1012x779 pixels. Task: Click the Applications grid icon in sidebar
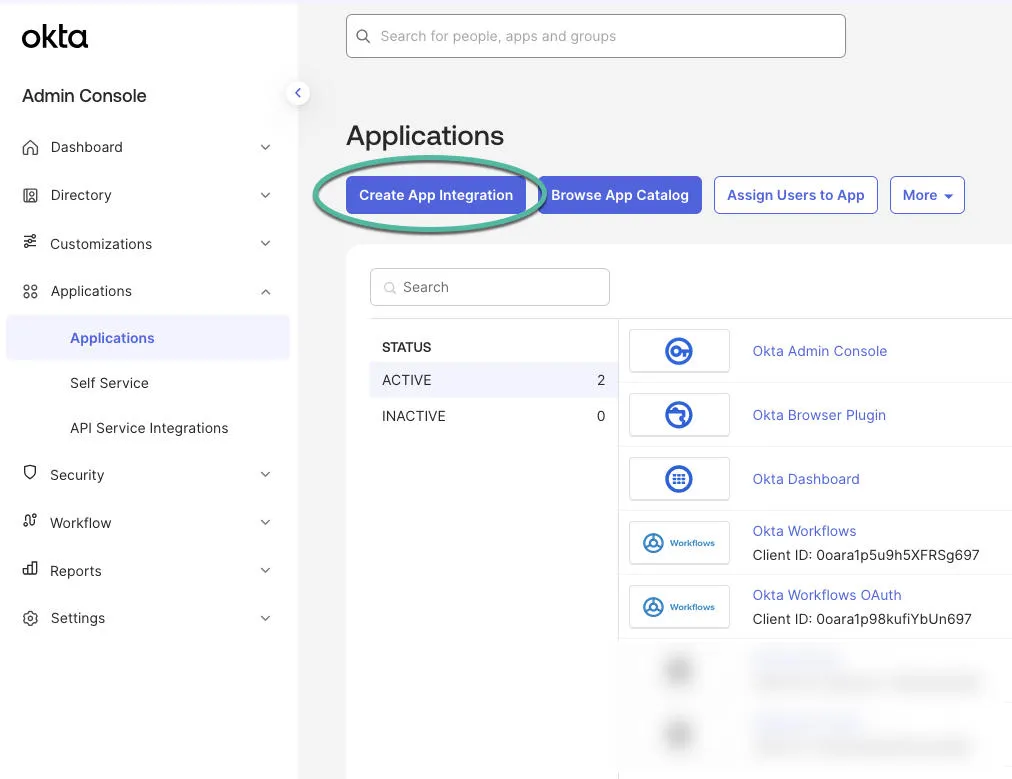tap(30, 292)
